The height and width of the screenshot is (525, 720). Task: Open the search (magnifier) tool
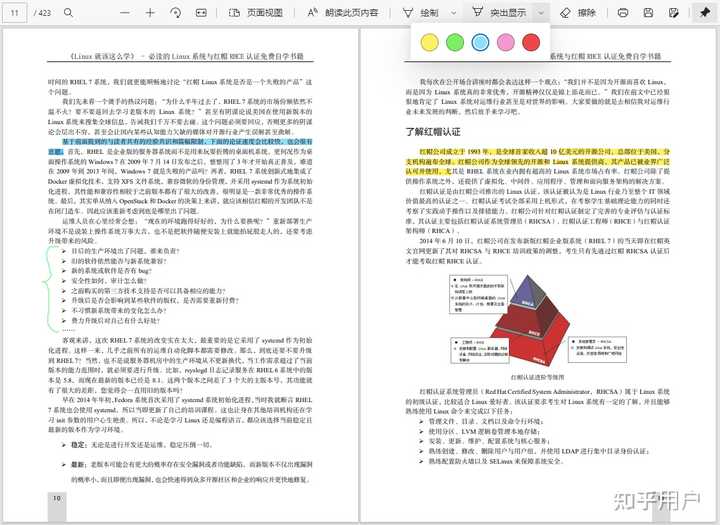68,12
